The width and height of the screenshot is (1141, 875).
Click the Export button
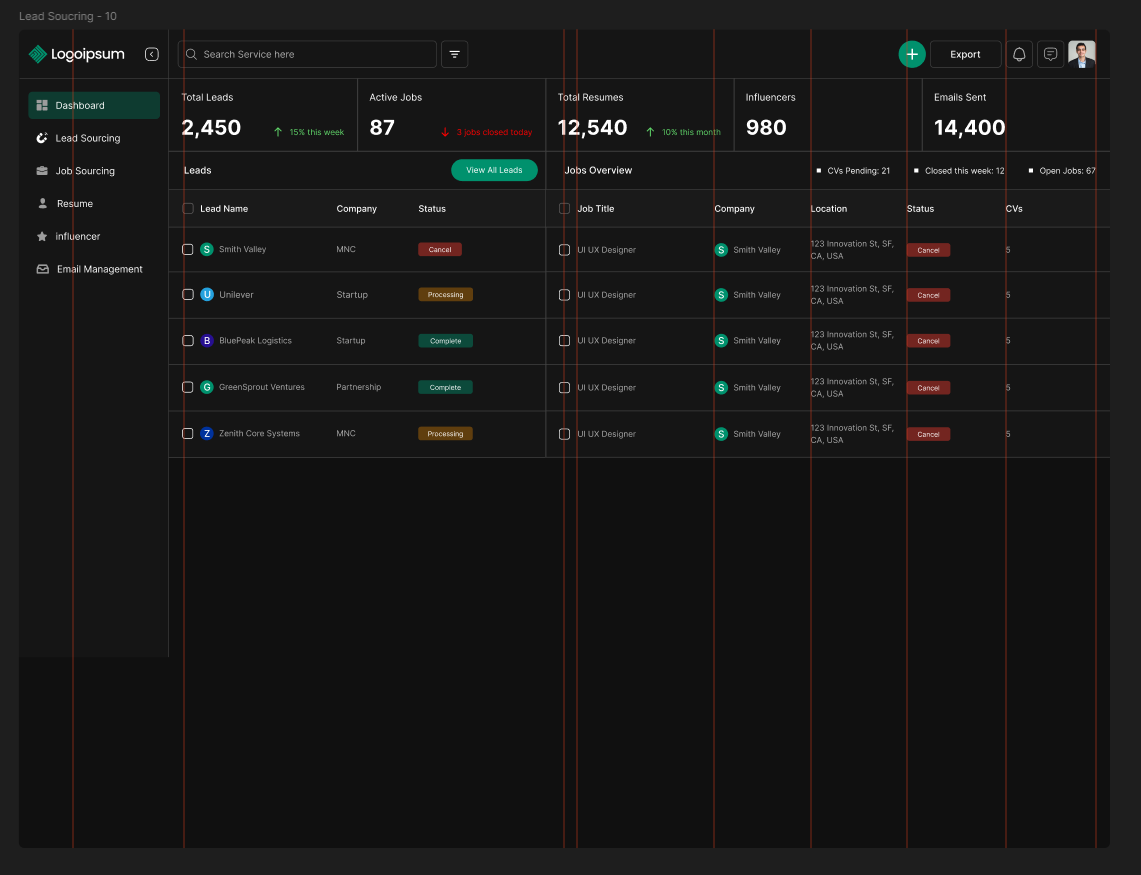pyautogui.click(x=965, y=54)
